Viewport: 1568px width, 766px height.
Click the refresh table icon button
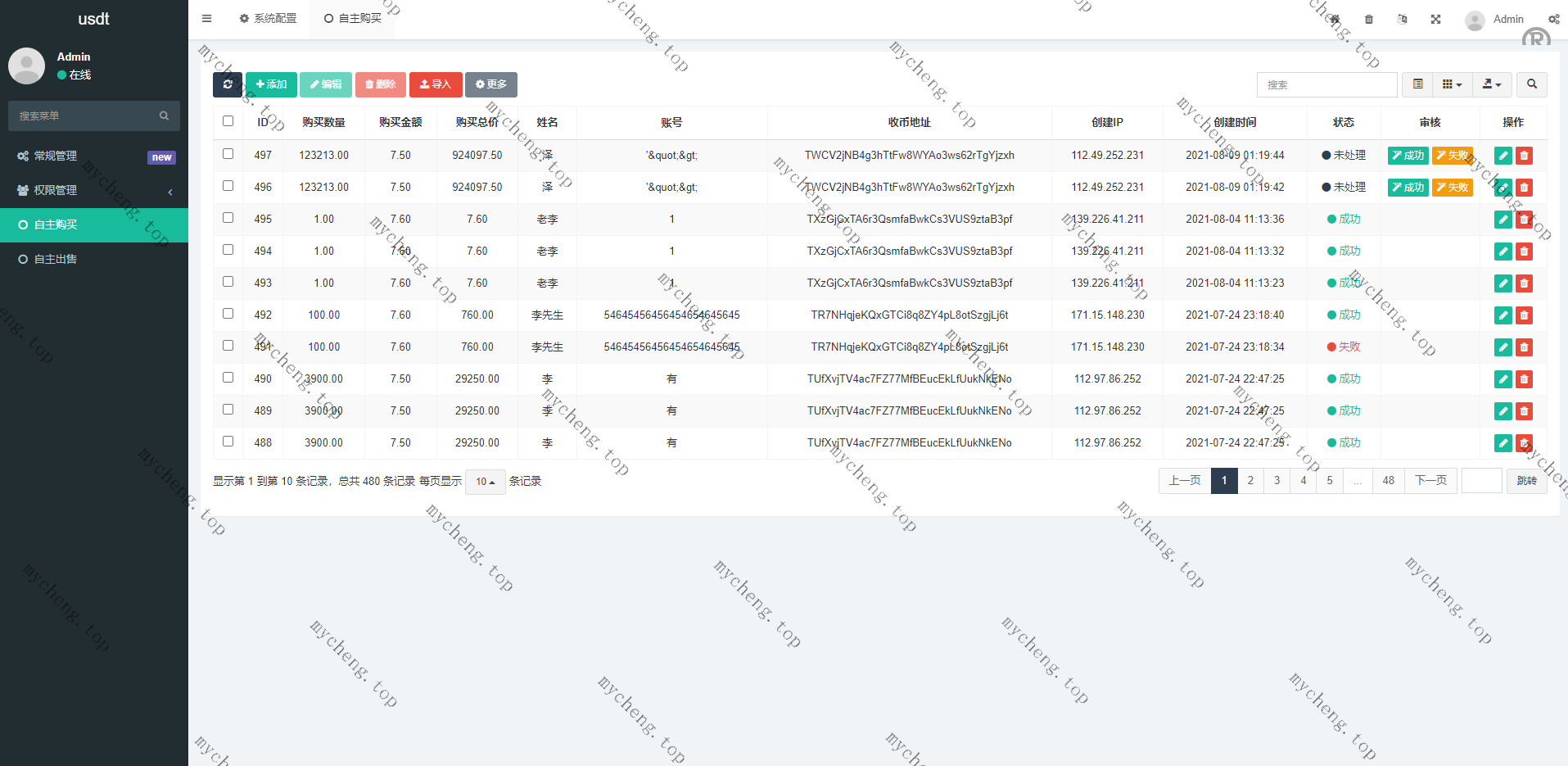point(227,84)
